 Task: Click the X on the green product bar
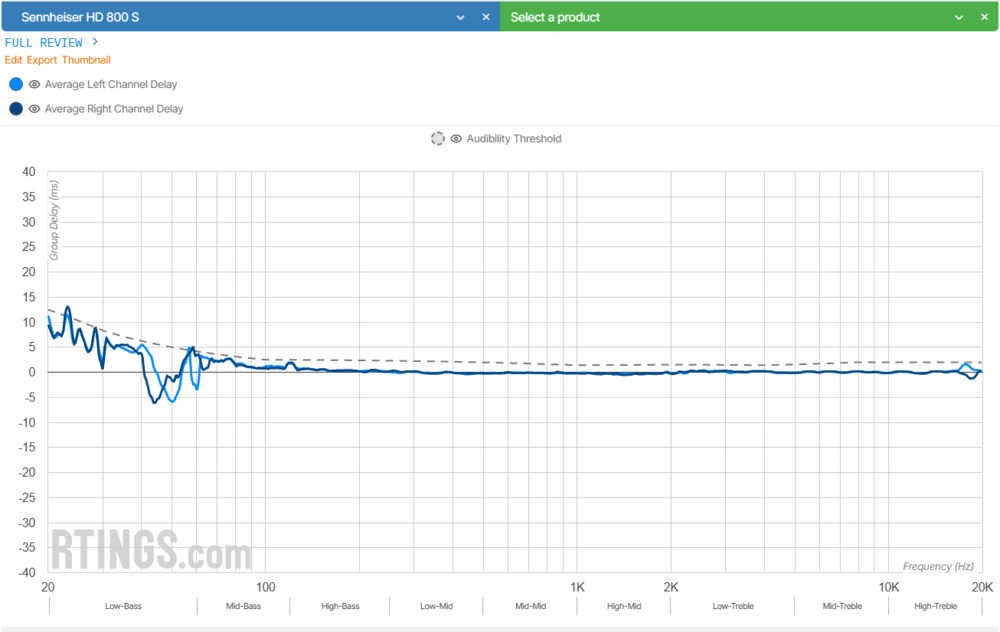pyautogui.click(x=984, y=17)
